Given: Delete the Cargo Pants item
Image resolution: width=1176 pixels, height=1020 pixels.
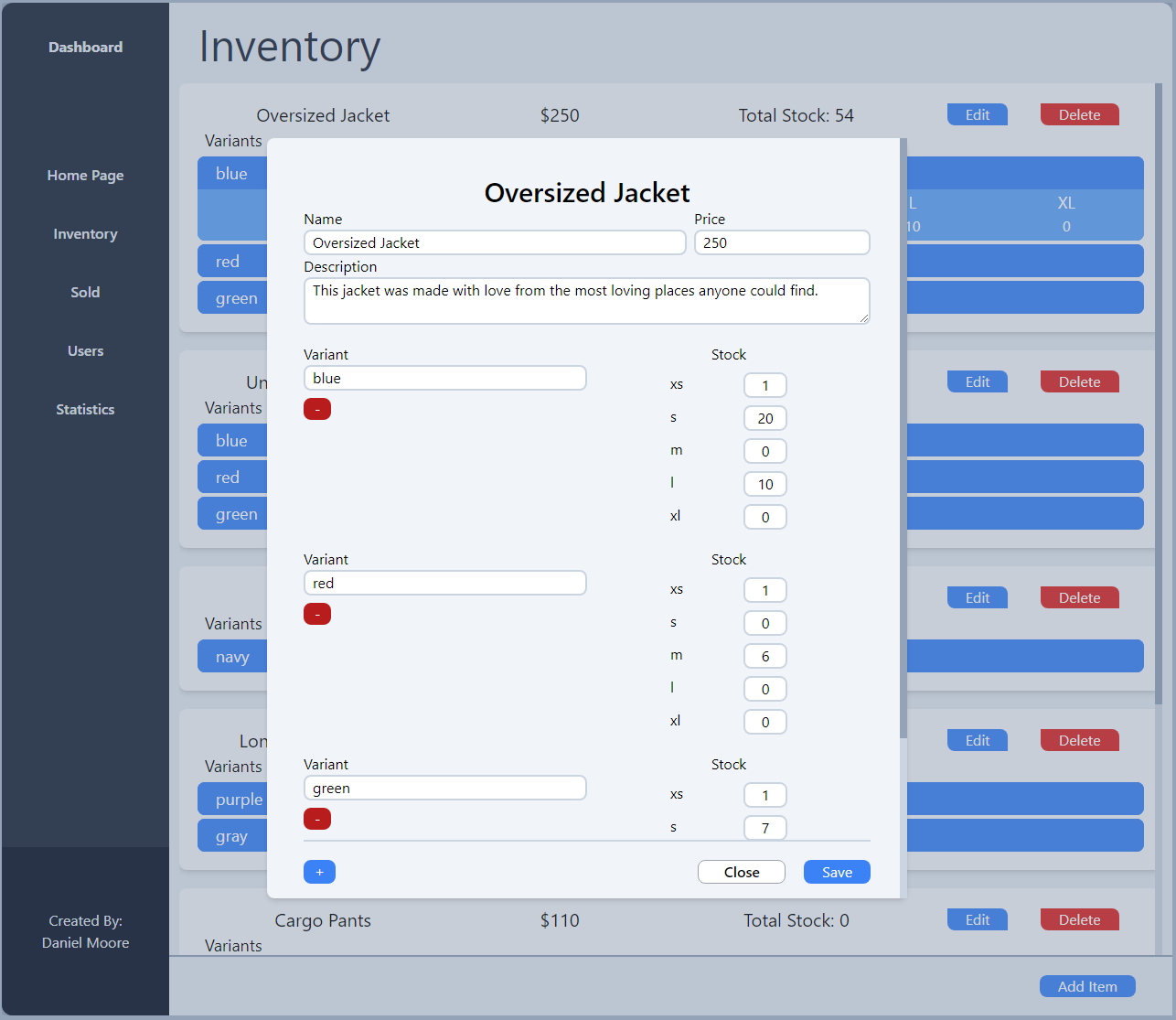Looking at the screenshot, I should pos(1080,919).
